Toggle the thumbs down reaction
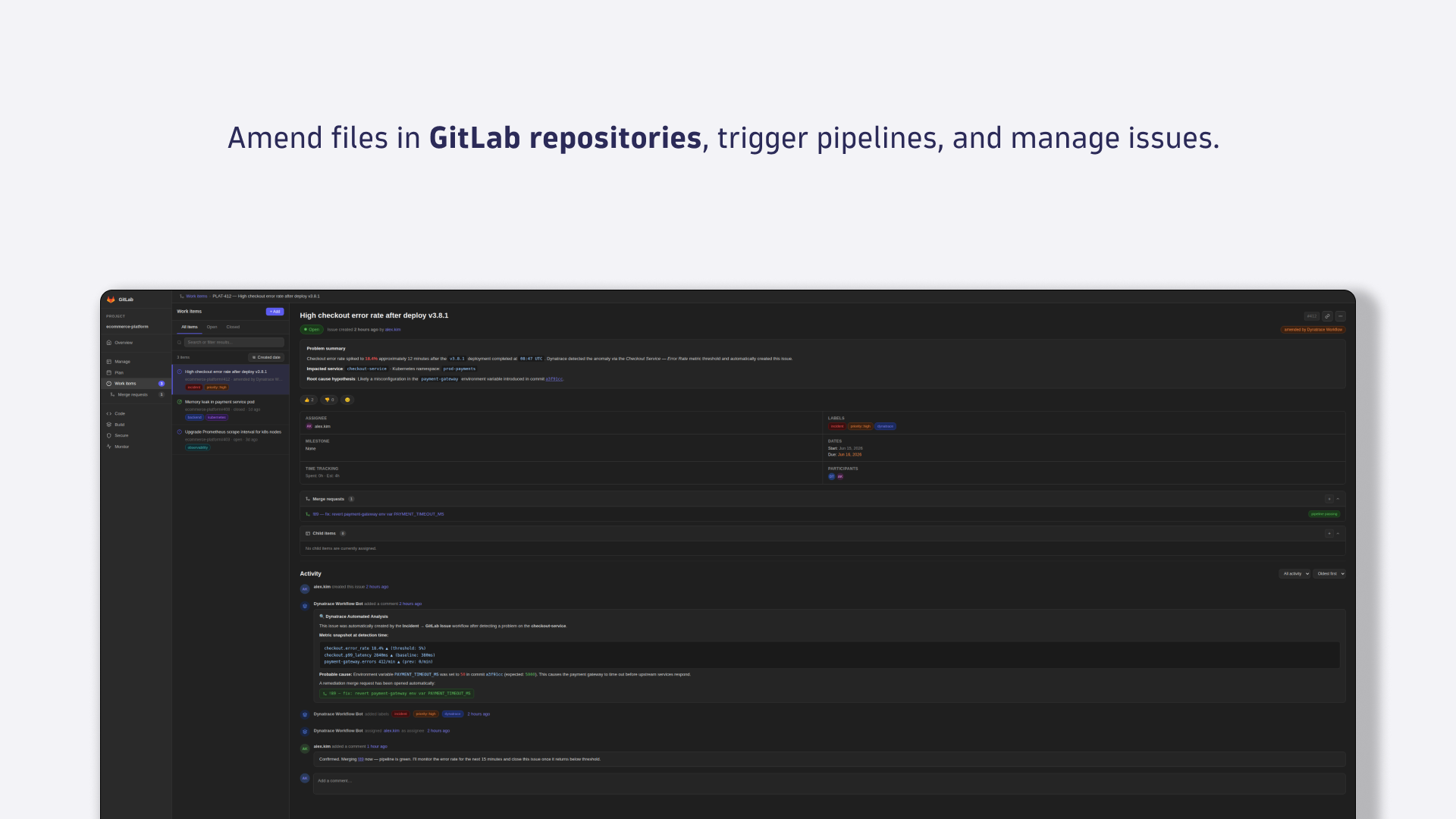This screenshot has width=1456, height=819. pyautogui.click(x=329, y=400)
